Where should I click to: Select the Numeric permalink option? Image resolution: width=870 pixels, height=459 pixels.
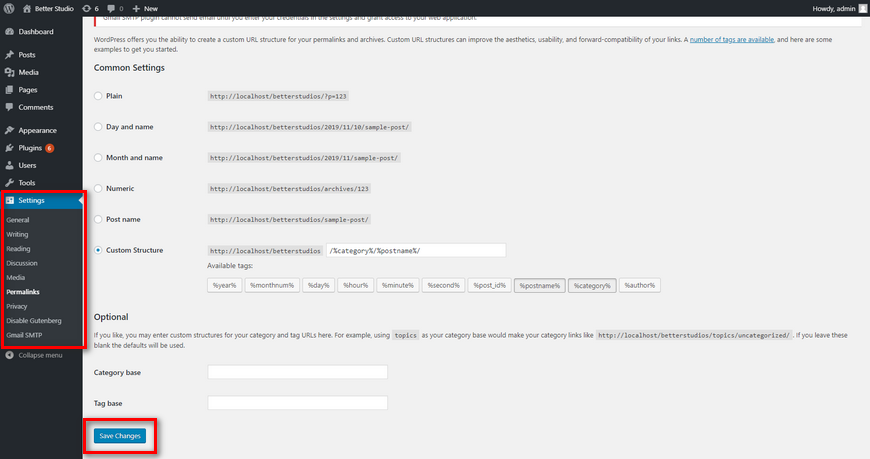(x=98, y=189)
